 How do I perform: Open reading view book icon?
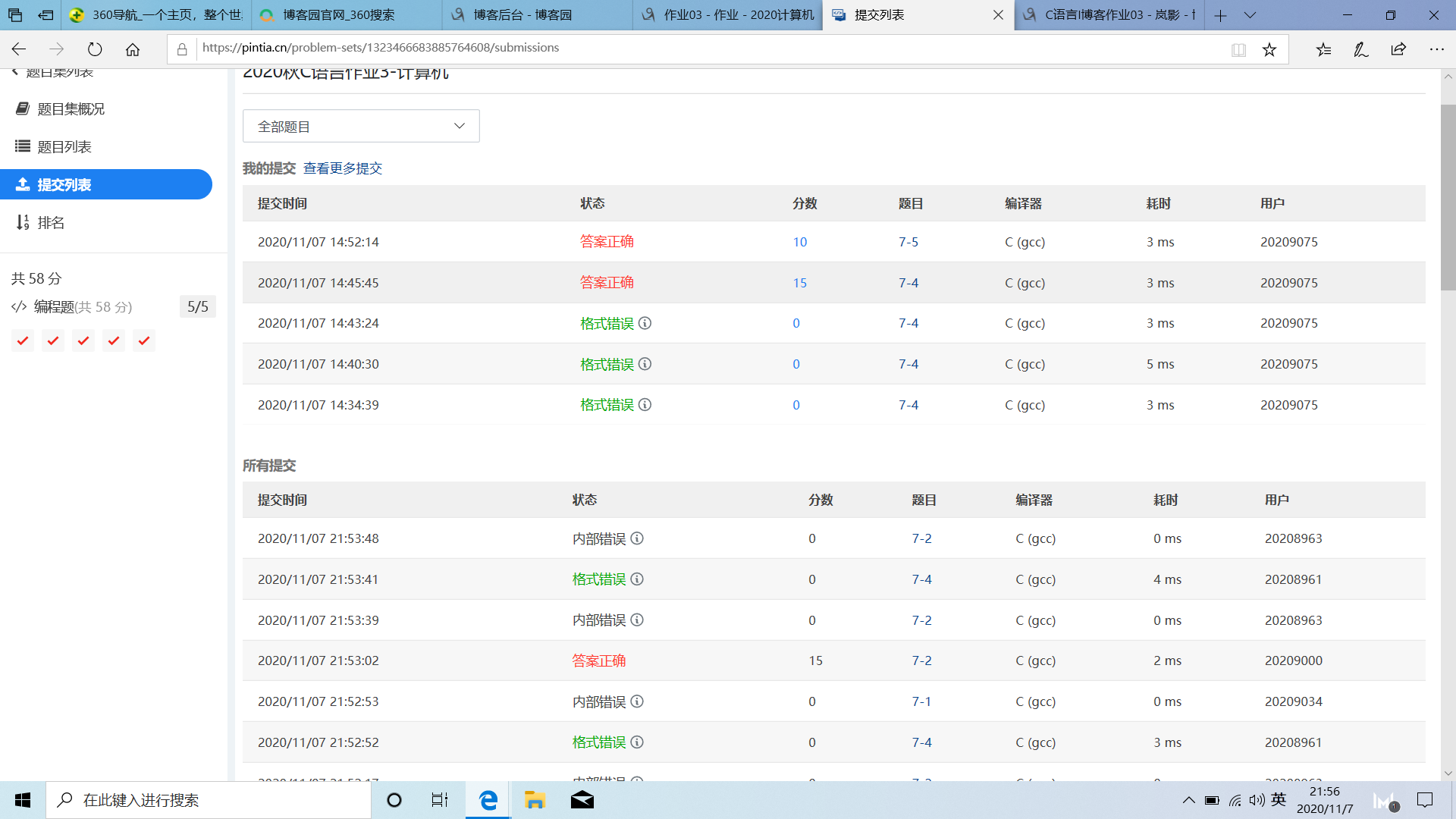1238,49
